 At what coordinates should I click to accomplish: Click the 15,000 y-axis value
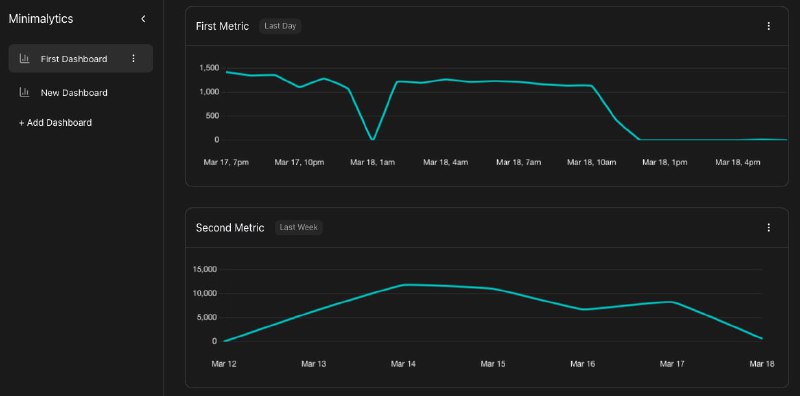(206, 269)
